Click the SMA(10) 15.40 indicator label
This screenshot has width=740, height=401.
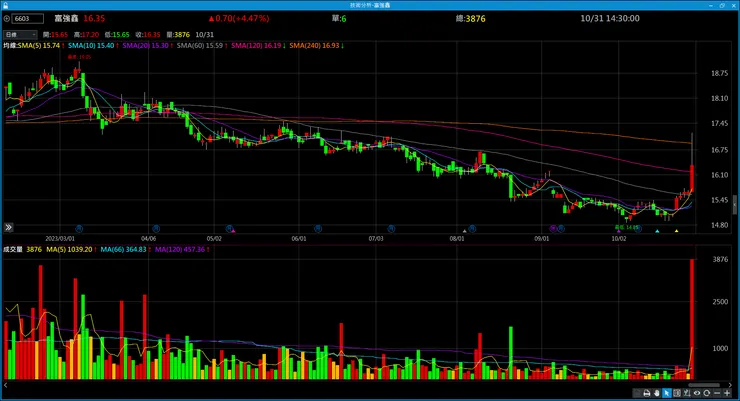click(93, 46)
